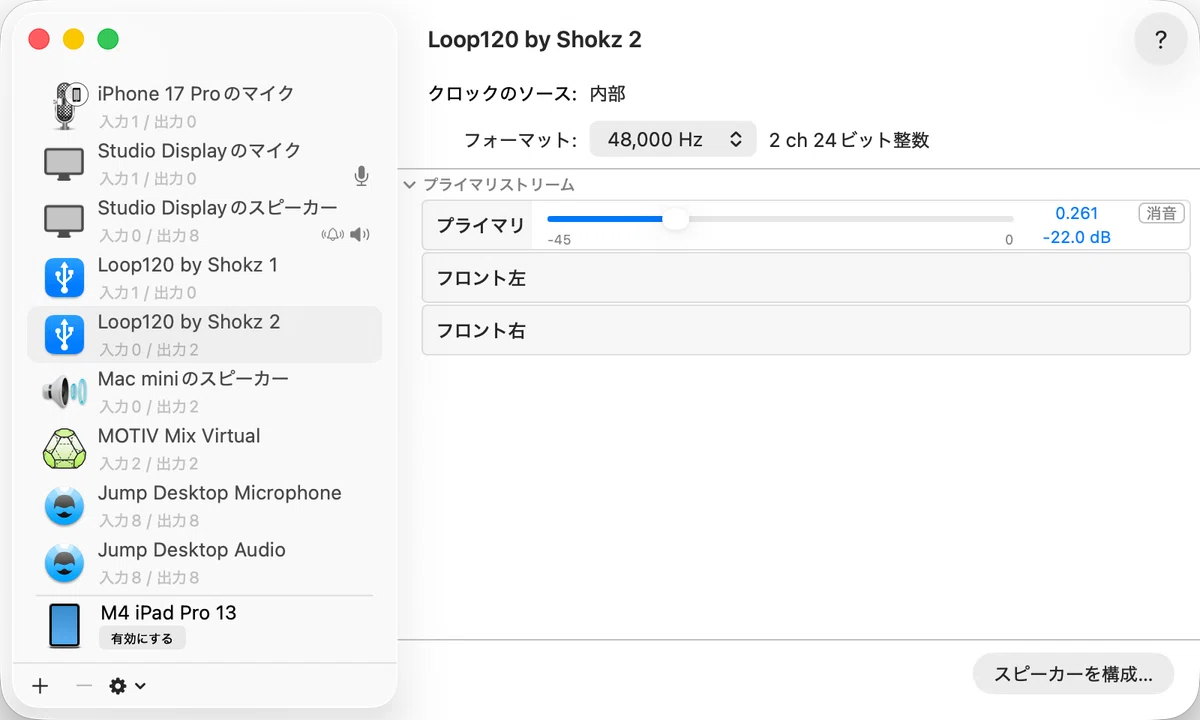Toggle the 消音 mute checkbox for the primary stream

point(1161,213)
